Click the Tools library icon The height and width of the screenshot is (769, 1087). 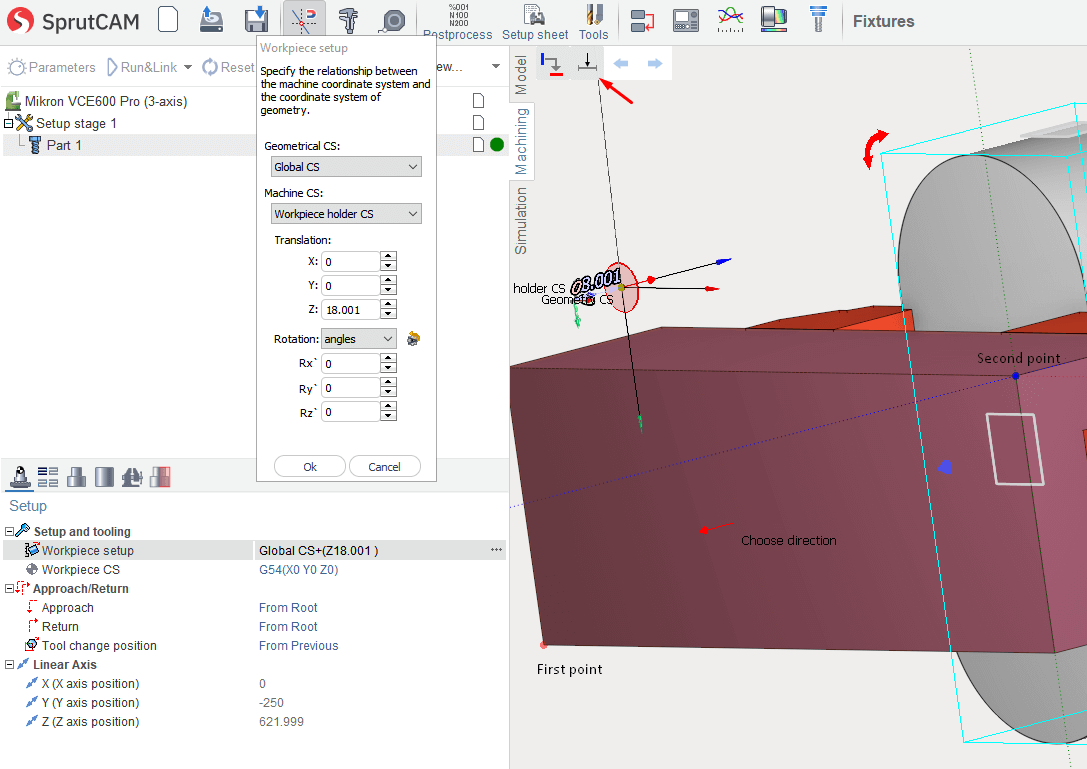pos(593,22)
